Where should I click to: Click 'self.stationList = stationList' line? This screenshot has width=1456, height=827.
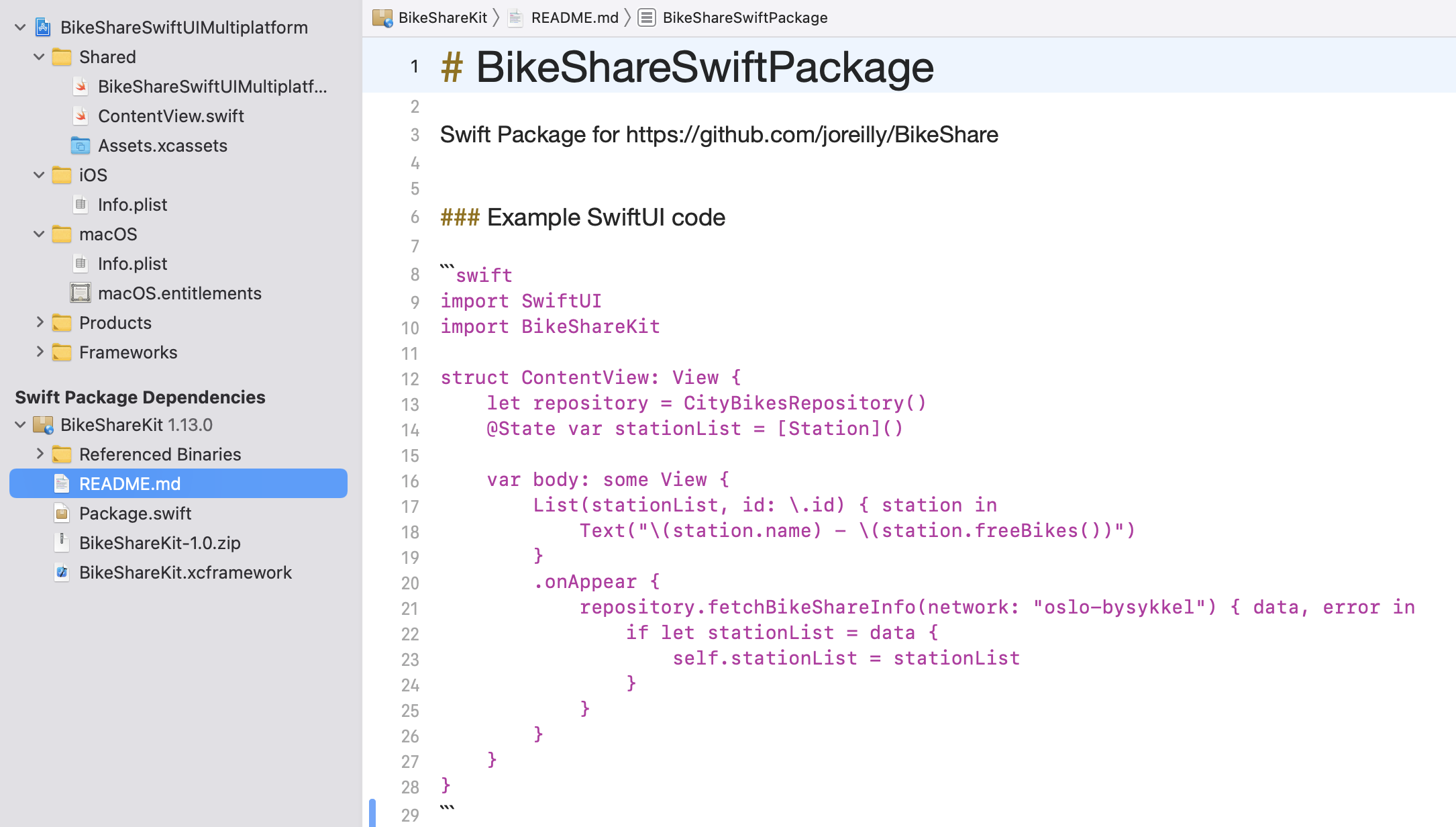(846, 659)
